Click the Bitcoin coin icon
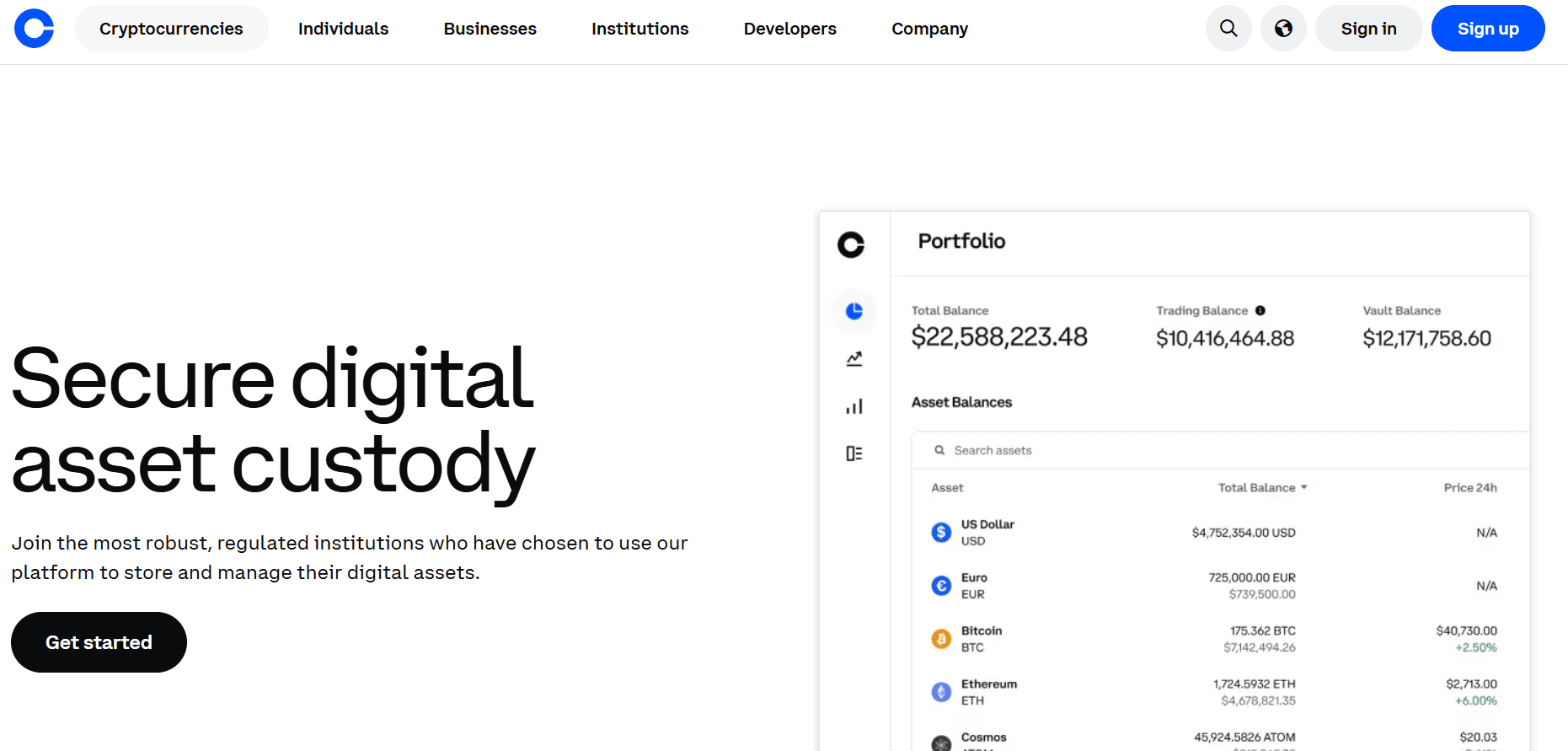Screen dimensions: 1568x751 (941, 639)
